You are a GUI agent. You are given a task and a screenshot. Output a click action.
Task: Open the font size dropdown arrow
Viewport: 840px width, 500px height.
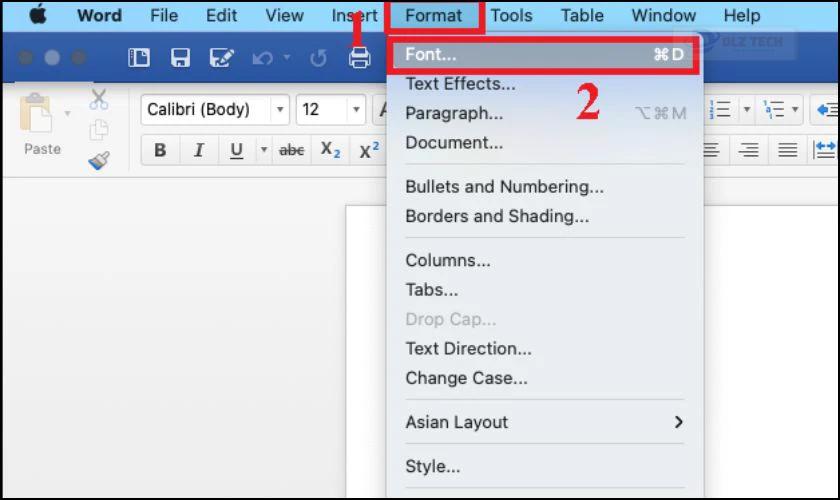(x=356, y=109)
